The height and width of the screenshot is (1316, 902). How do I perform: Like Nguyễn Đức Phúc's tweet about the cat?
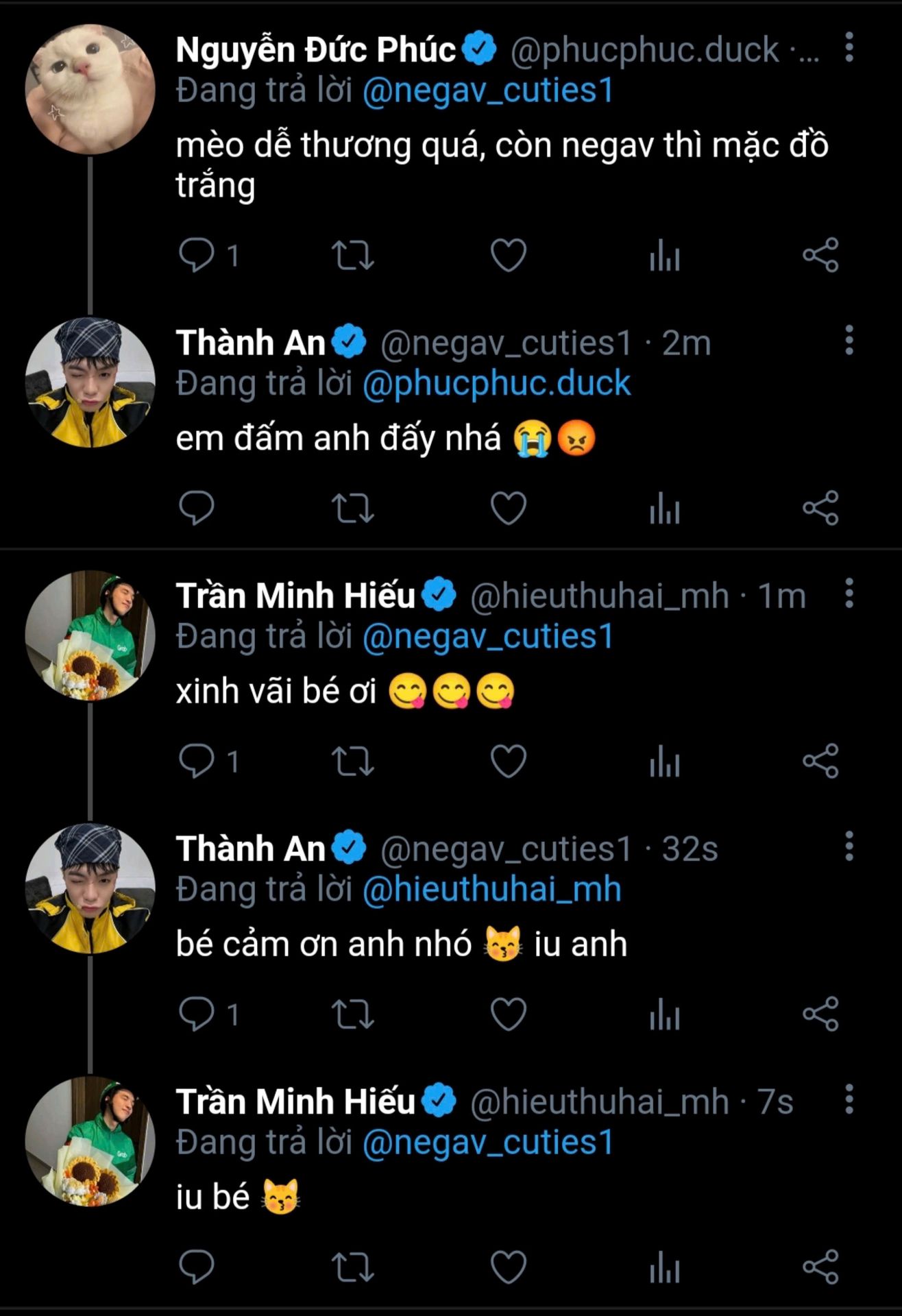pyautogui.click(x=509, y=256)
